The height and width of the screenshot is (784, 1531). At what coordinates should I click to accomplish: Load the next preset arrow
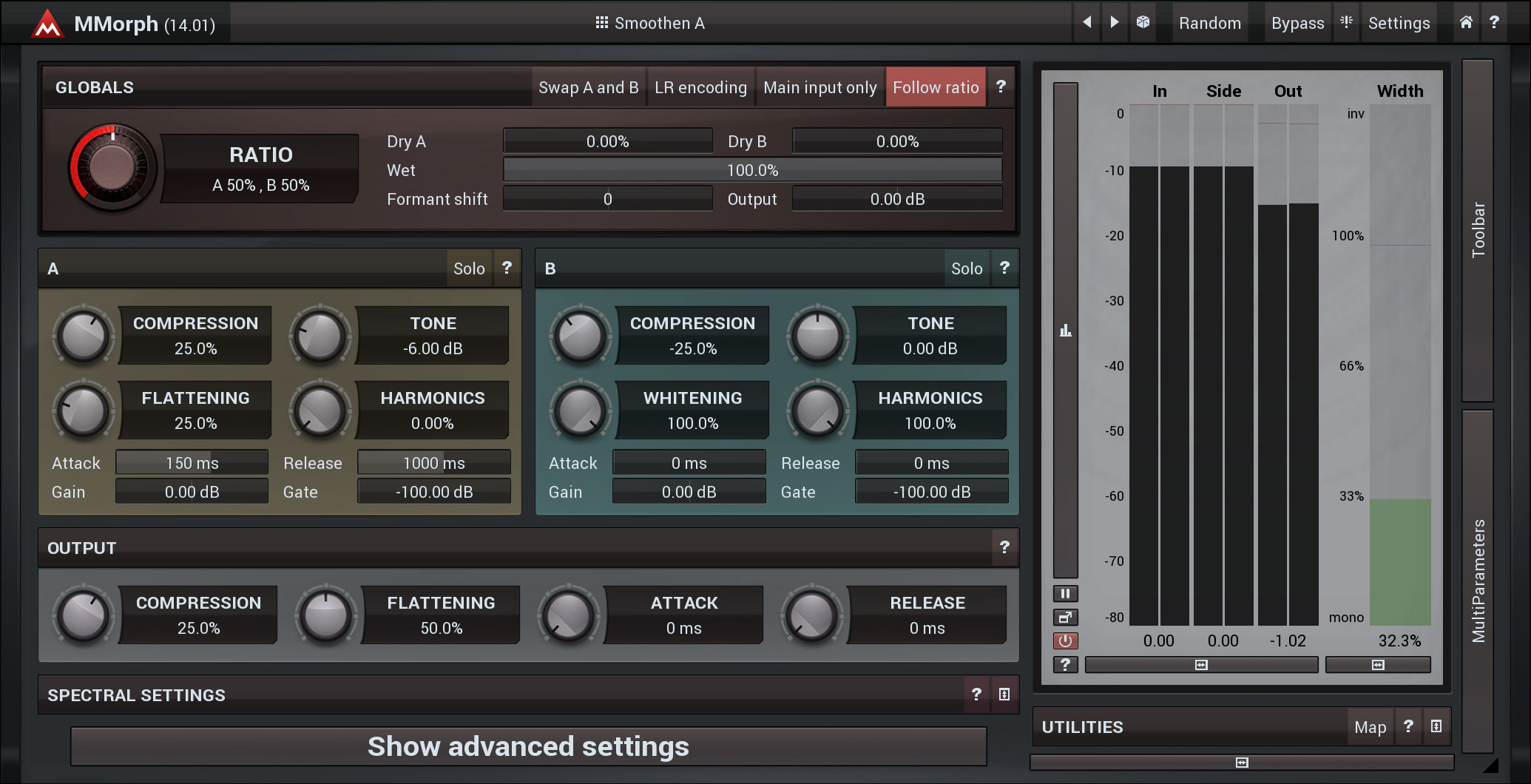pos(1115,22)
